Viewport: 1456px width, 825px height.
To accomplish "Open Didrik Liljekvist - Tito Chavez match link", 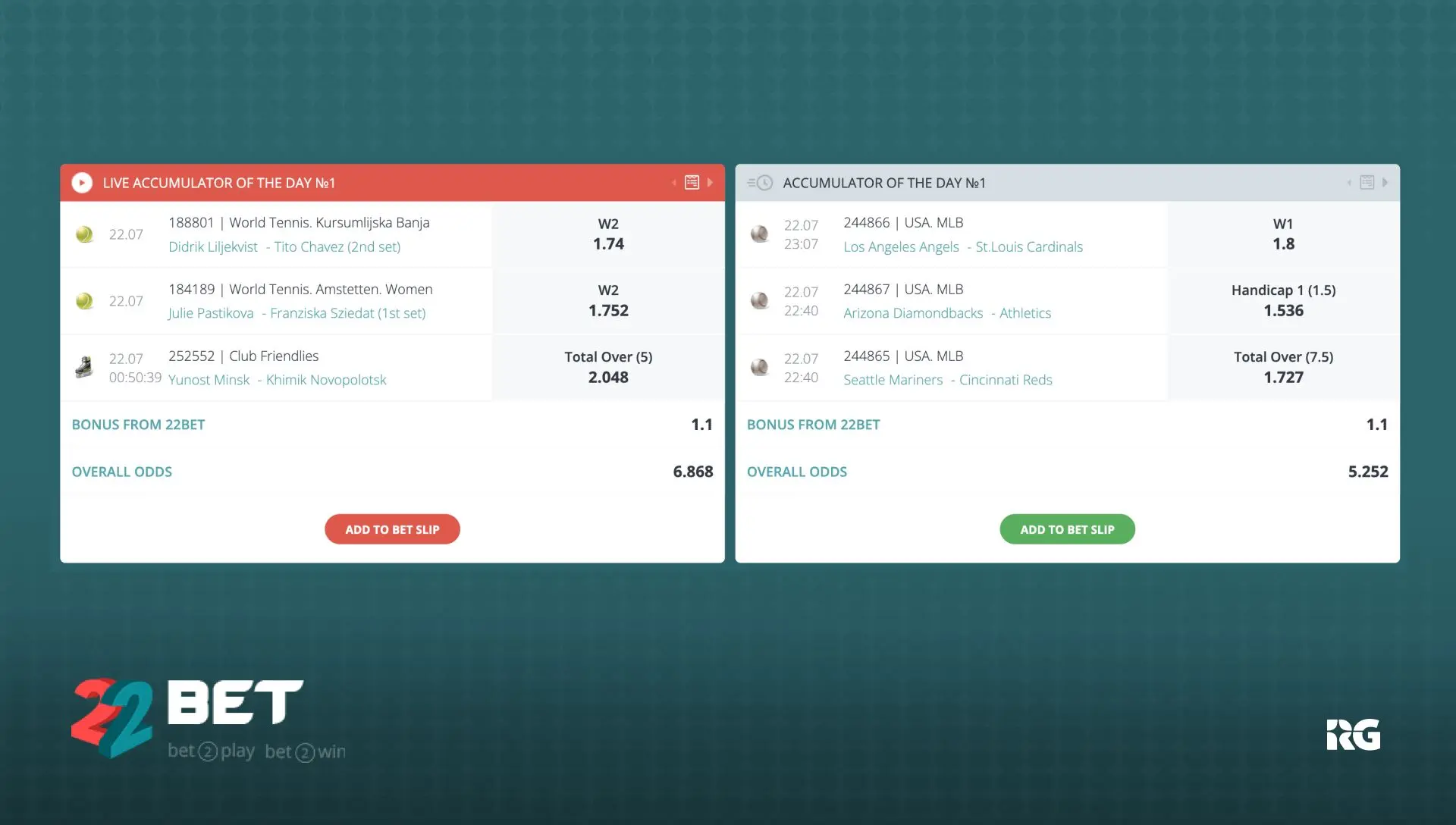I will tap(284, 246).
